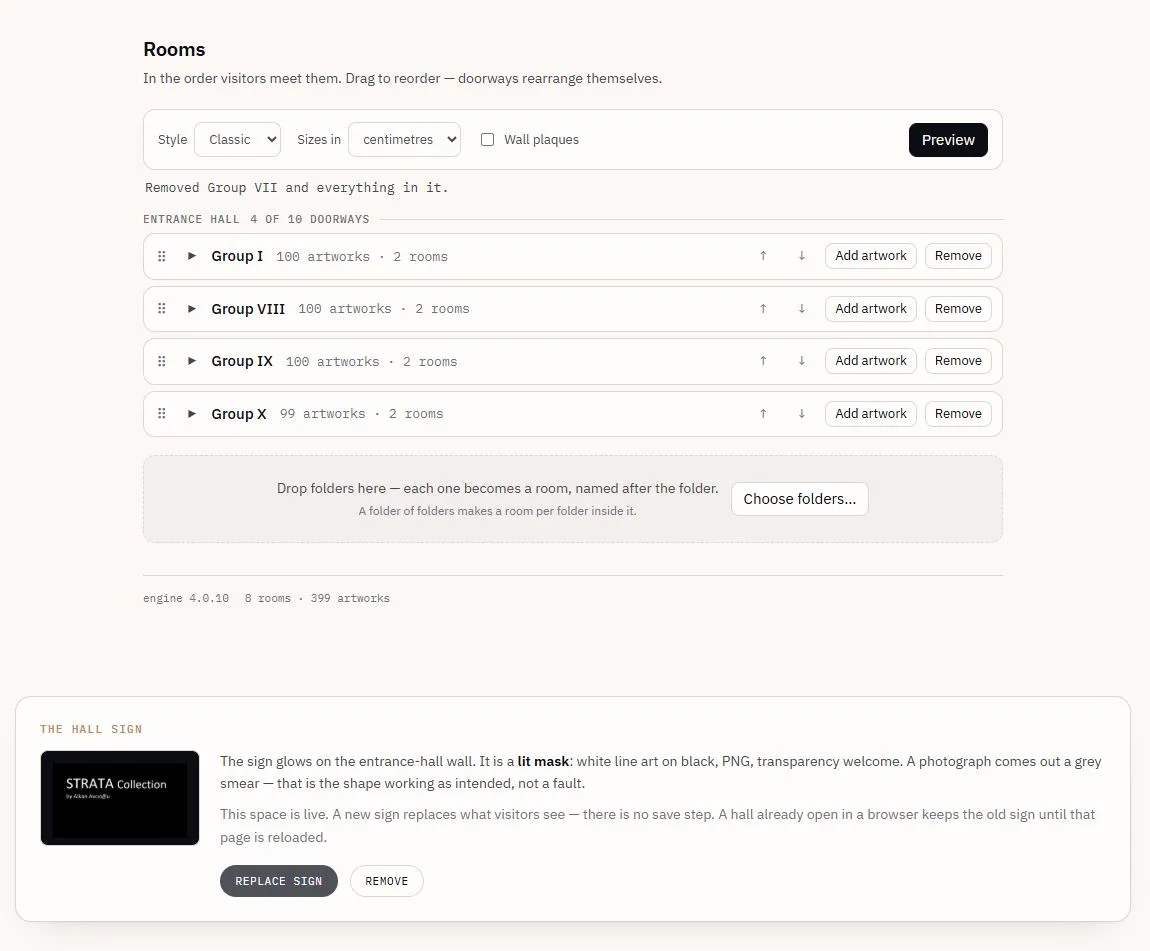Expand the Group VIII disclosure triangle
The height and width of the screenshot is (951, 1150).
click(x=191, y=309)
